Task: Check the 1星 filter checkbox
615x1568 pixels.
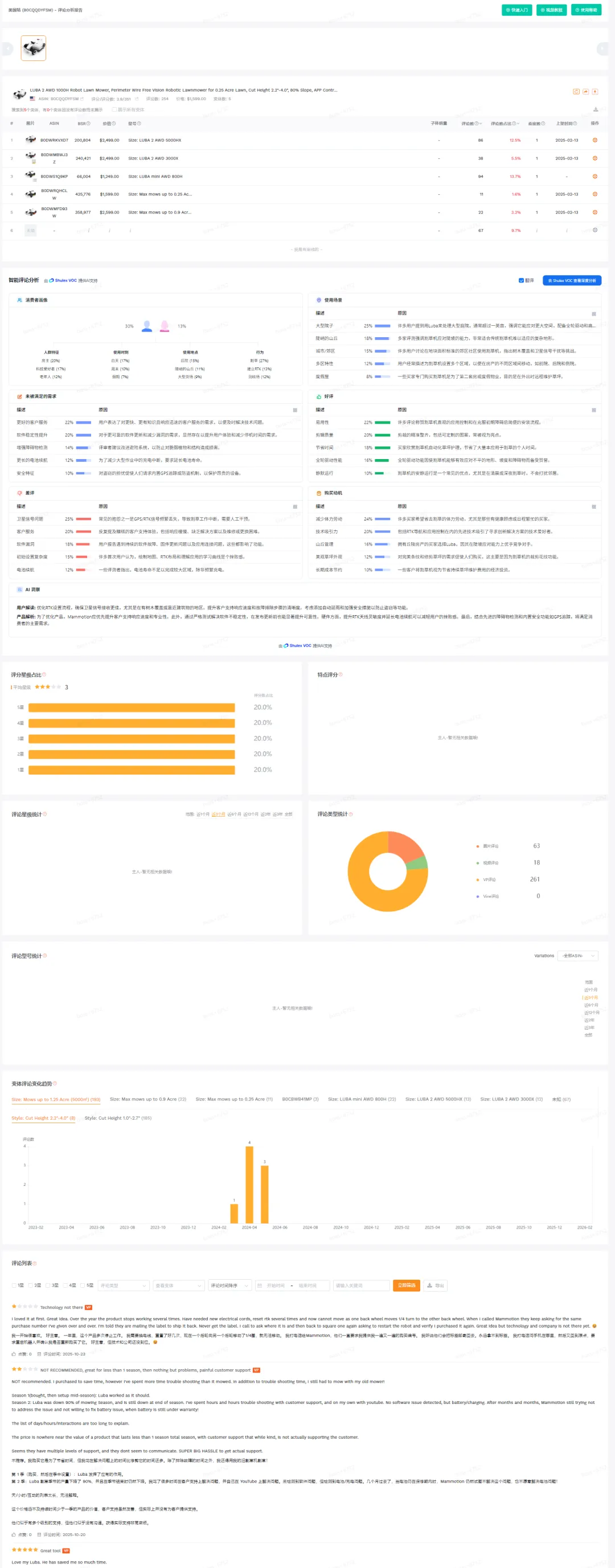Action: tap(14, 1285)
